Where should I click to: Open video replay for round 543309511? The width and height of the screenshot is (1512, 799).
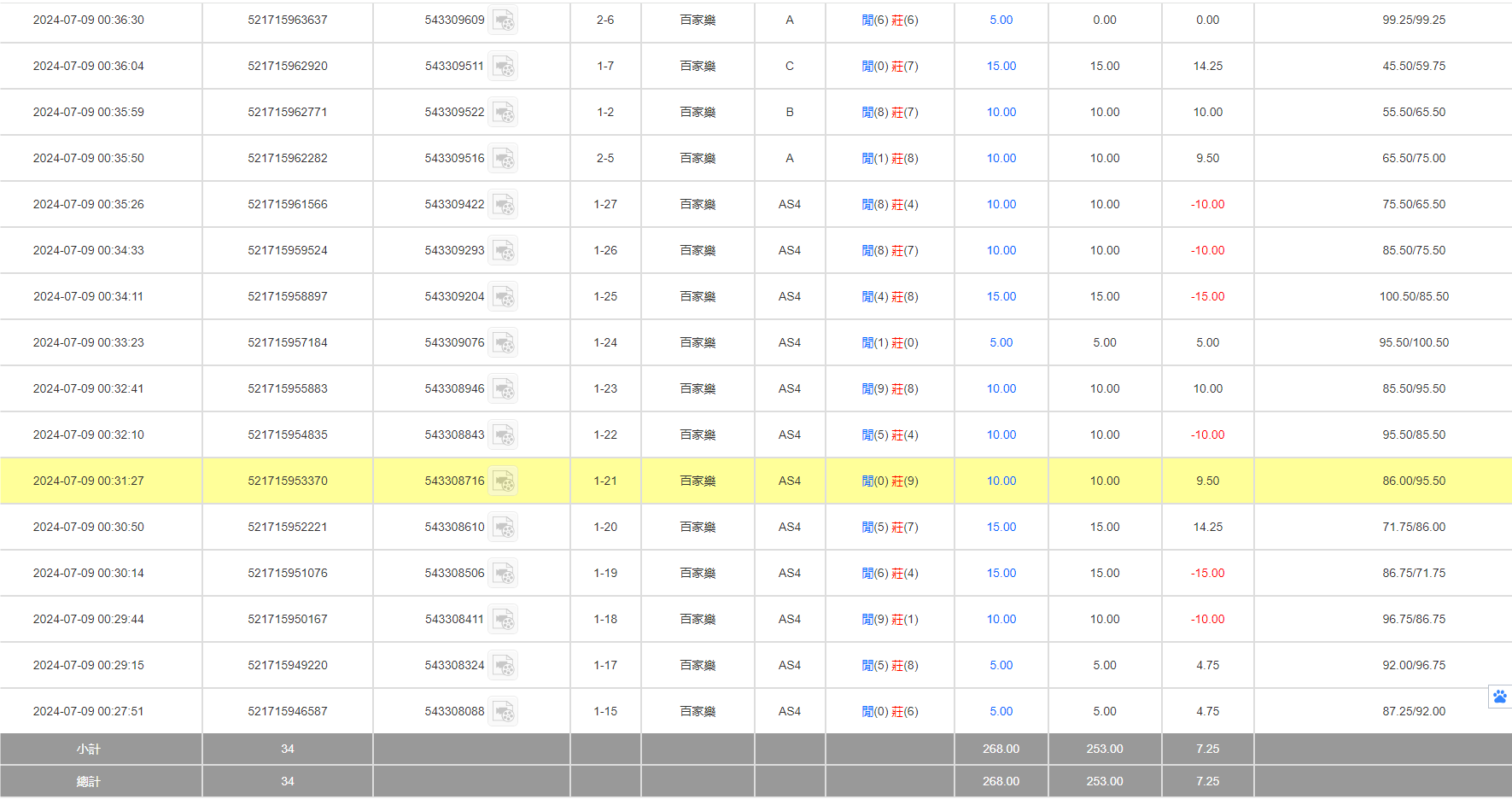(x=504, y=67)
